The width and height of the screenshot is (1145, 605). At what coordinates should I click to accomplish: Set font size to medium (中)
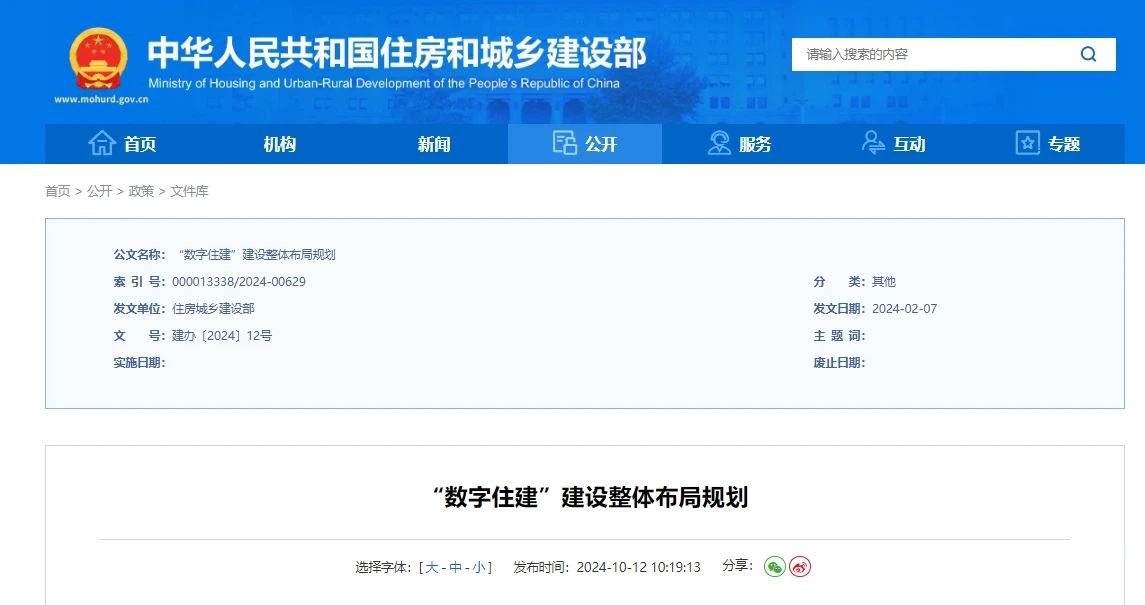pos(455,567)
